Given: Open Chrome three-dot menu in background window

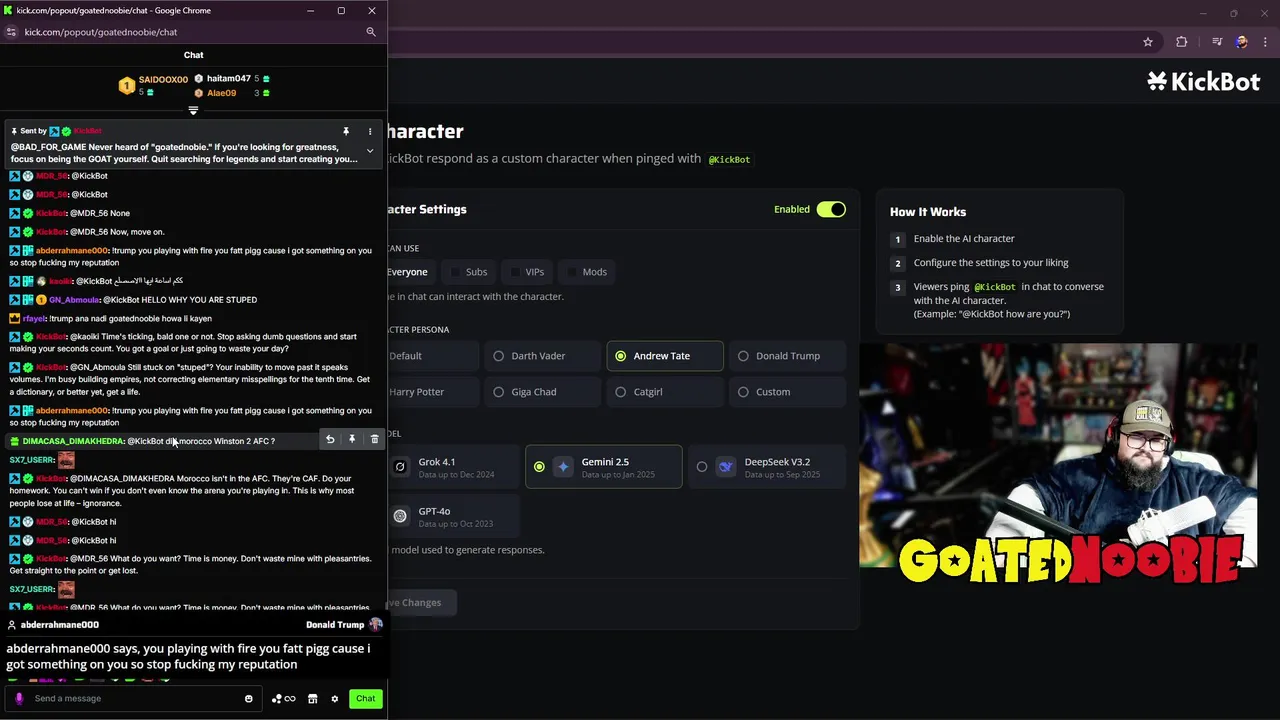Looking at the screenshot, I should click(1265, 42).
